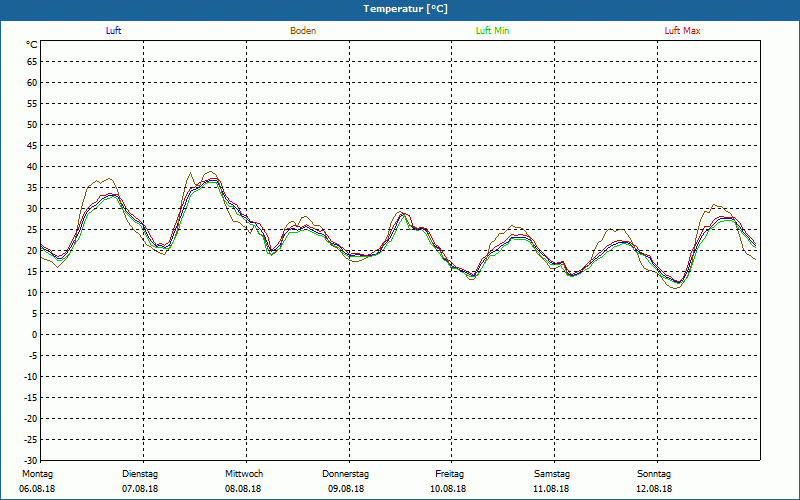The height and width of the screenshot is (500, 800).
Task: Click the Montag day label
Action: tap(37, 474)
